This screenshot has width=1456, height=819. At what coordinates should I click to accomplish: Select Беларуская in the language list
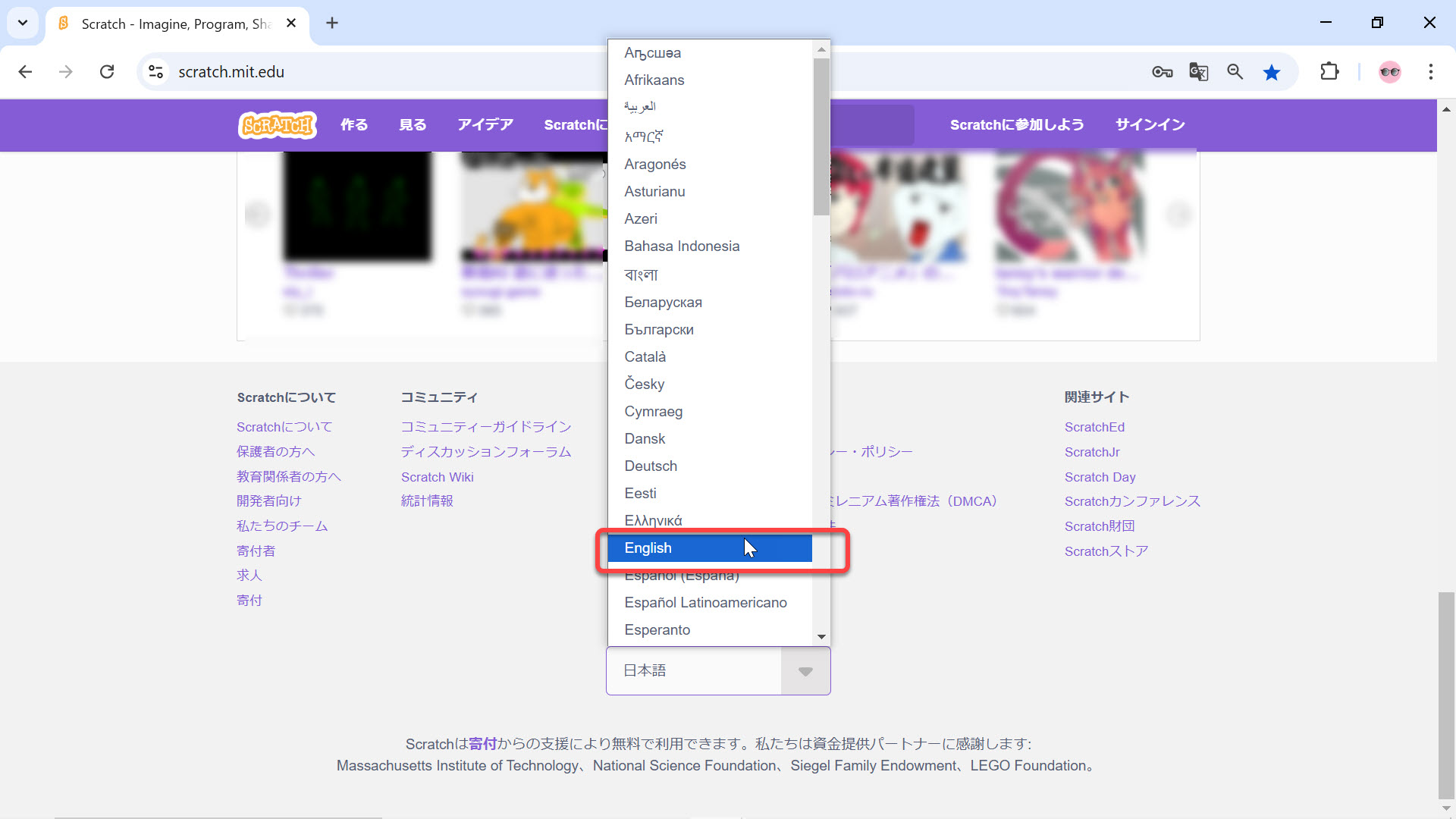[710, 303]
